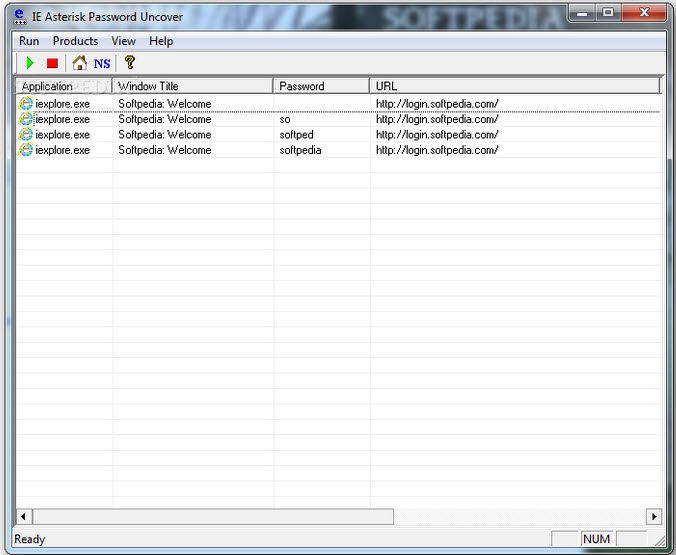Click 'Softpedia: Welcome' in the row with empty password
The height and width of the screenshot is (555, 676).
pyautogui.click(x=165, y=103)
